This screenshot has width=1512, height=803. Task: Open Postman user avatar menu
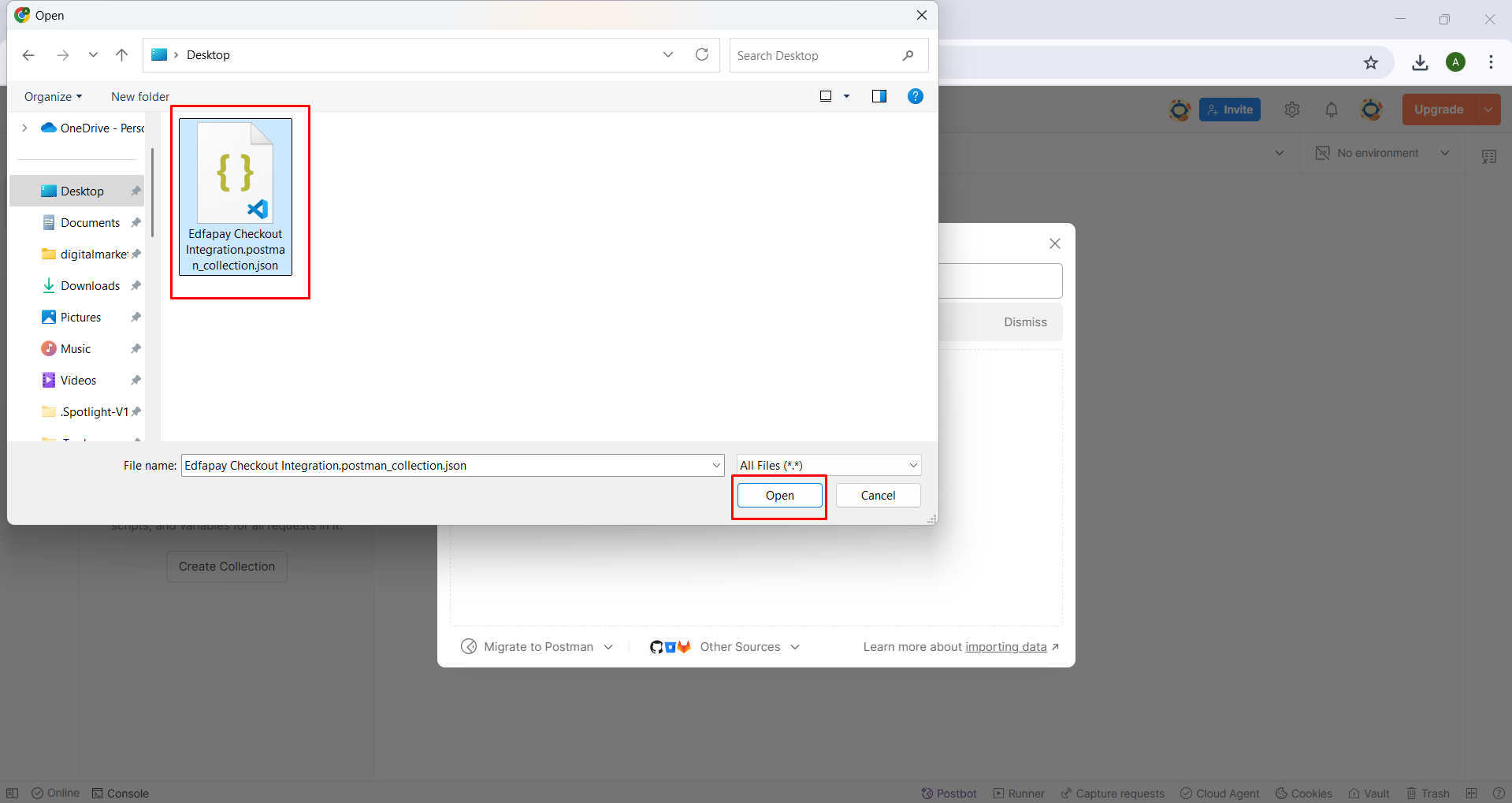click(x=1371, y=110)
